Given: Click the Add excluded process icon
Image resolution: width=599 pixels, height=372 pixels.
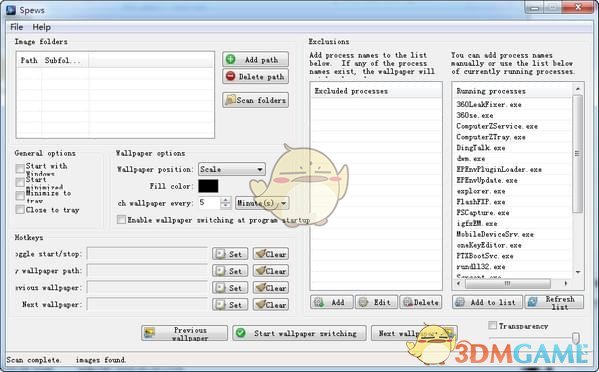Looking at the screenshot, I should 319,302.
